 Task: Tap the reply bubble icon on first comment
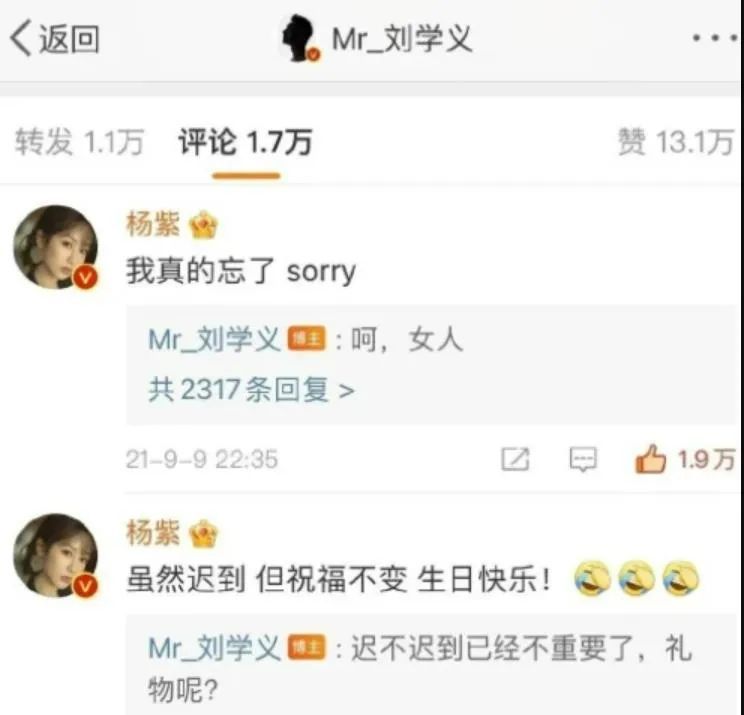pos(583,459)
